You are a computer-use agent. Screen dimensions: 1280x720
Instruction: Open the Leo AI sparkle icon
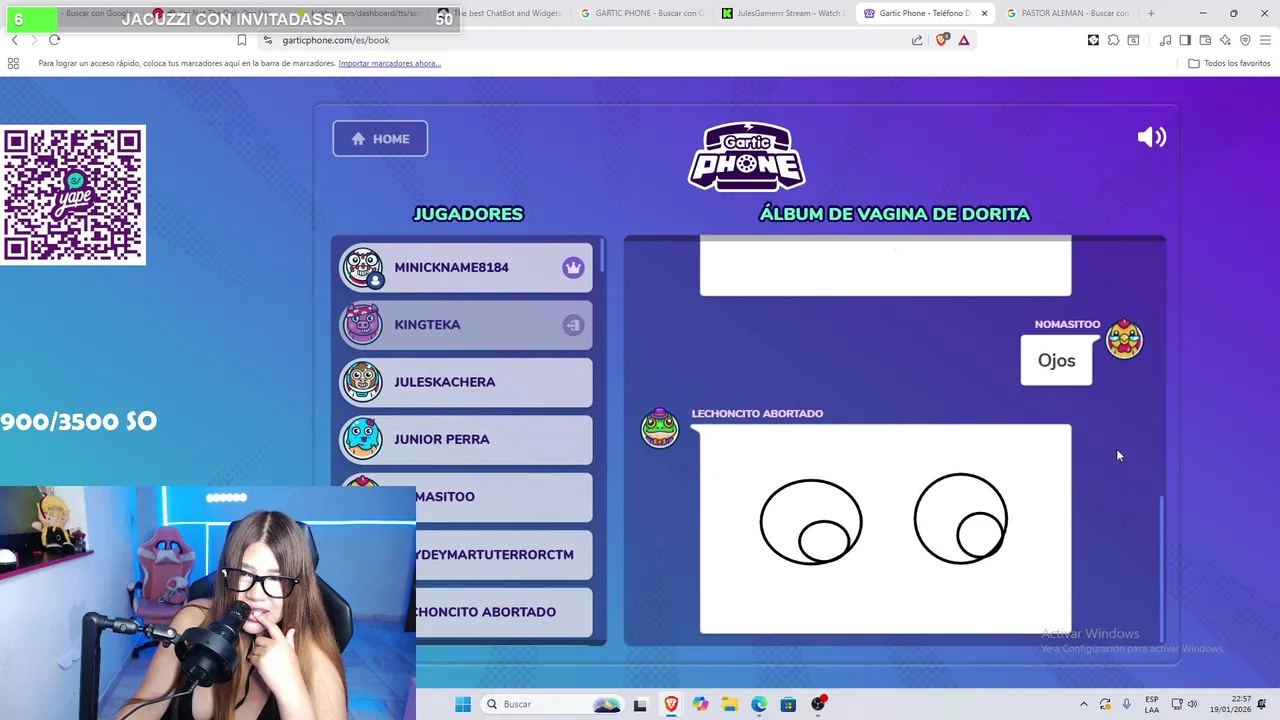(x=1225, y=40)
